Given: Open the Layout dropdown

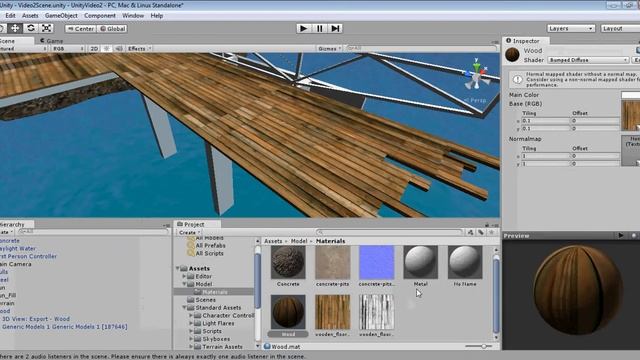Looking at the screenshot, I should (x=620, y=29).
